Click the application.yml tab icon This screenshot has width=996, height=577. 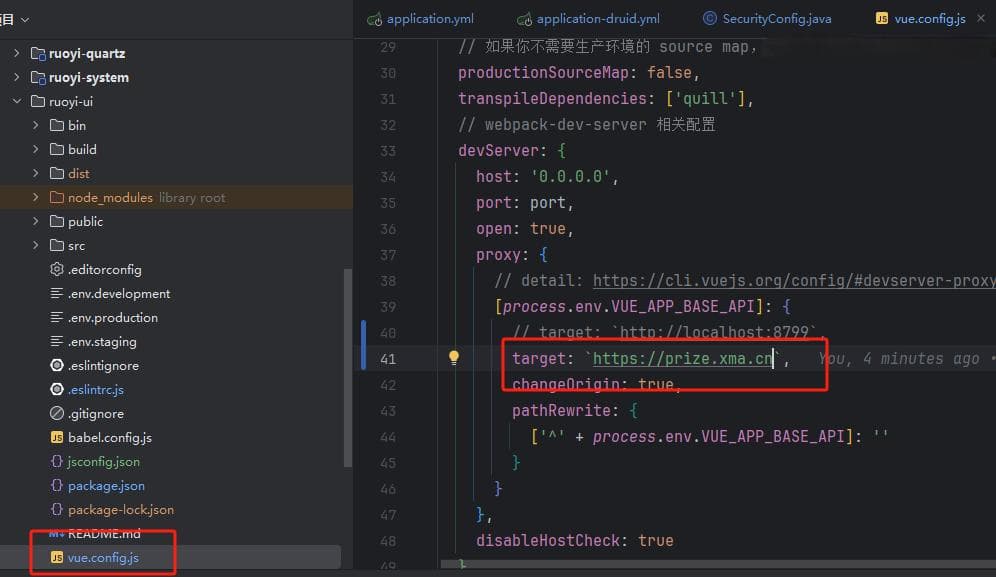[x=375, y=19]
